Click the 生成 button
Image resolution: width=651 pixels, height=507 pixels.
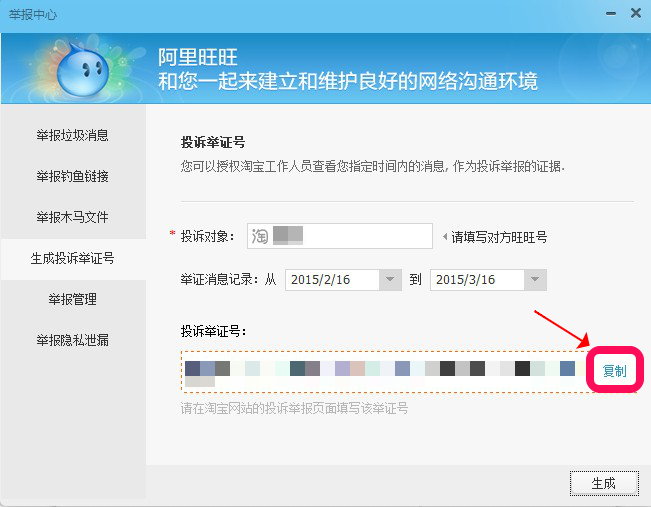[x=604, y=483]
